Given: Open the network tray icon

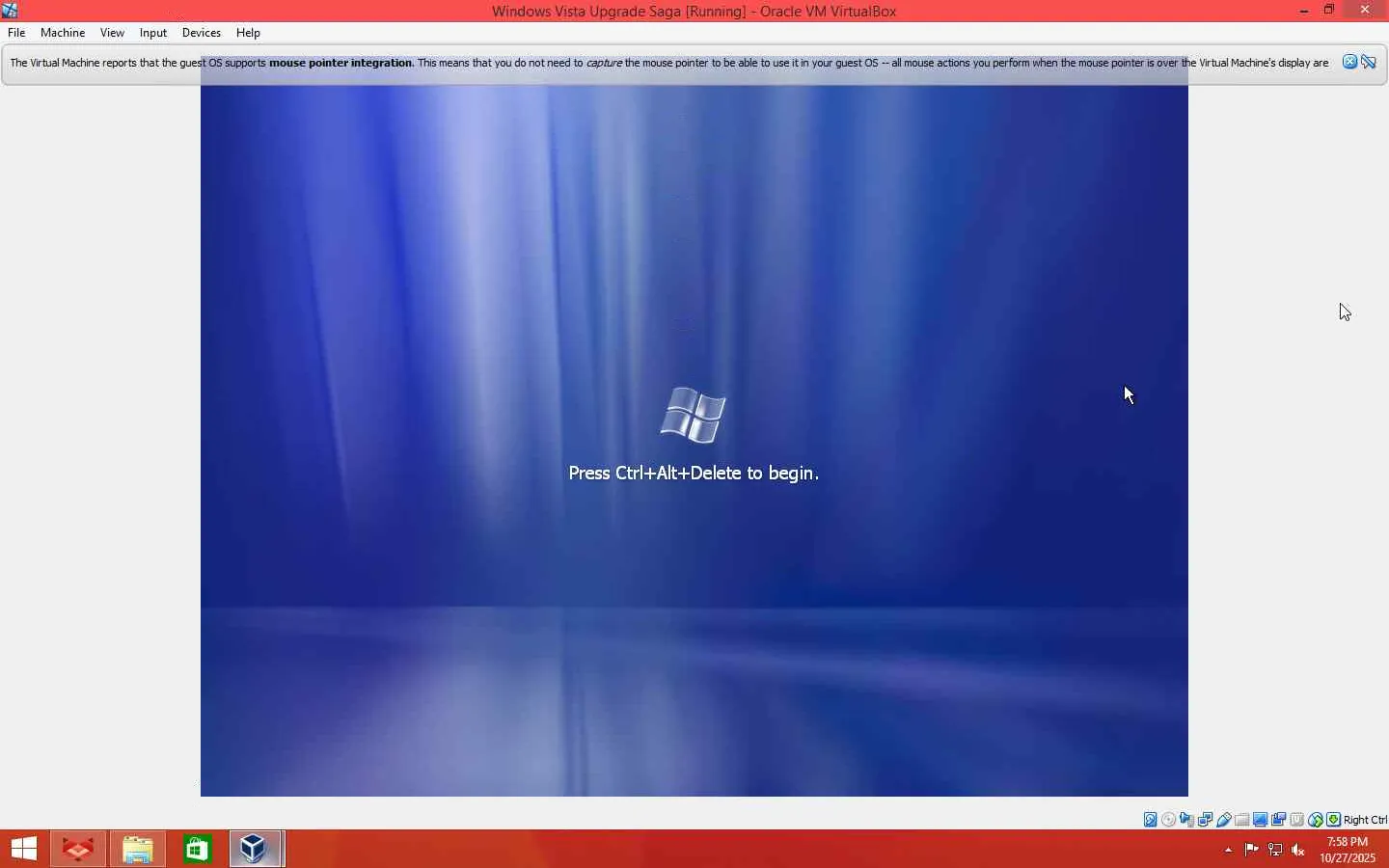Looking at the screenshot, I should tap(1275, 850).
